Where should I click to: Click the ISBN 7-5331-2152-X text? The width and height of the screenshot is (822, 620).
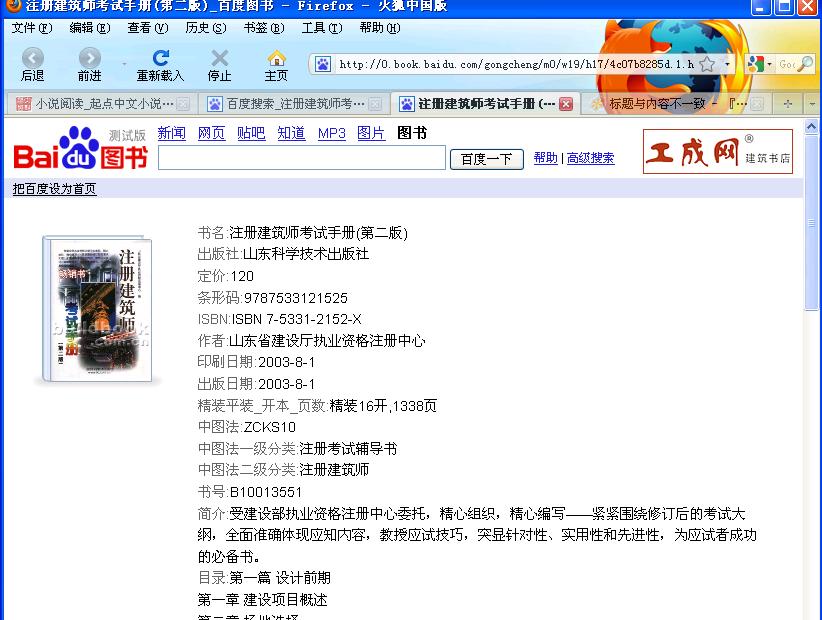pos(297,319)
